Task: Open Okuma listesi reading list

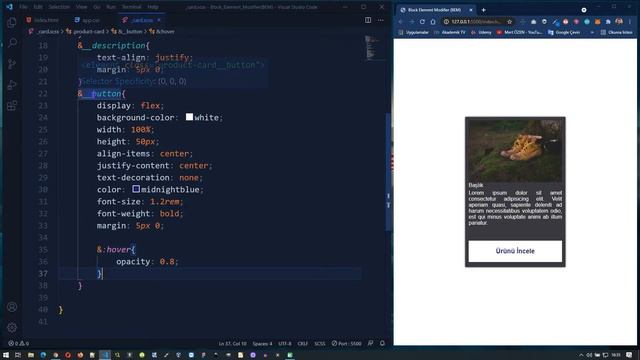Action: coord(616,32)
